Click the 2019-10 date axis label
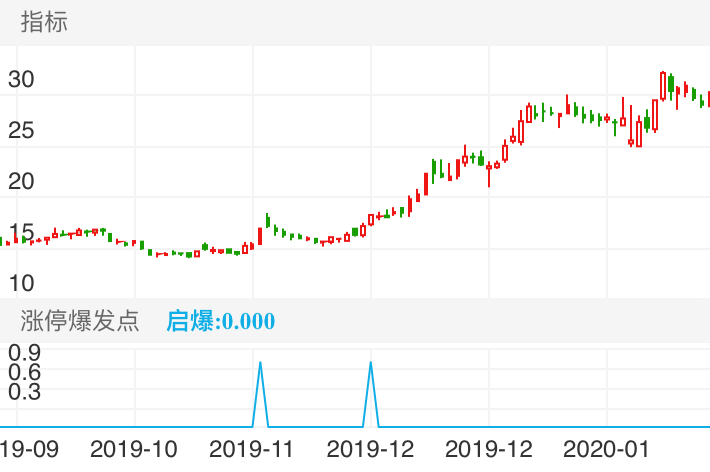Image resolution: width=710 pixels, height=472 pixels. (134, 449)
